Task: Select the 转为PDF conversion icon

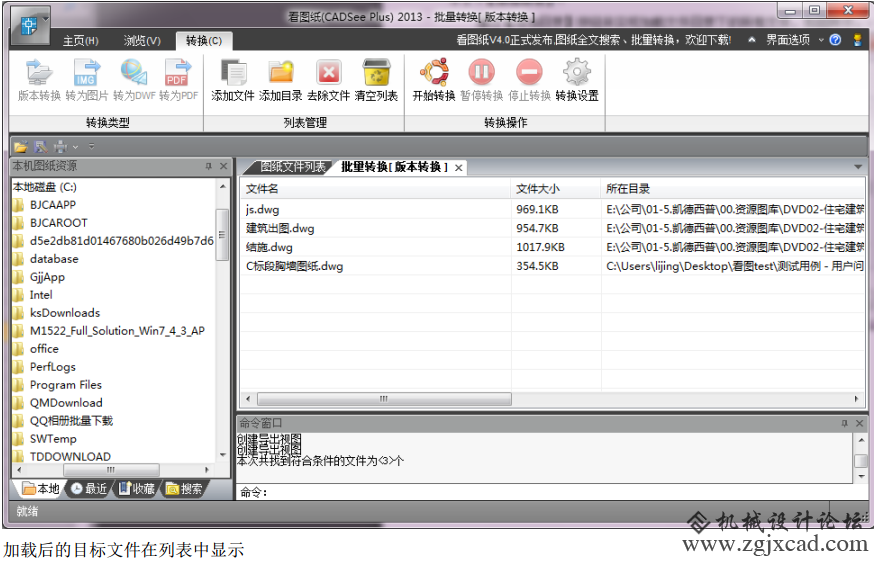Action: pyautogui.click(x=179, y=80)
